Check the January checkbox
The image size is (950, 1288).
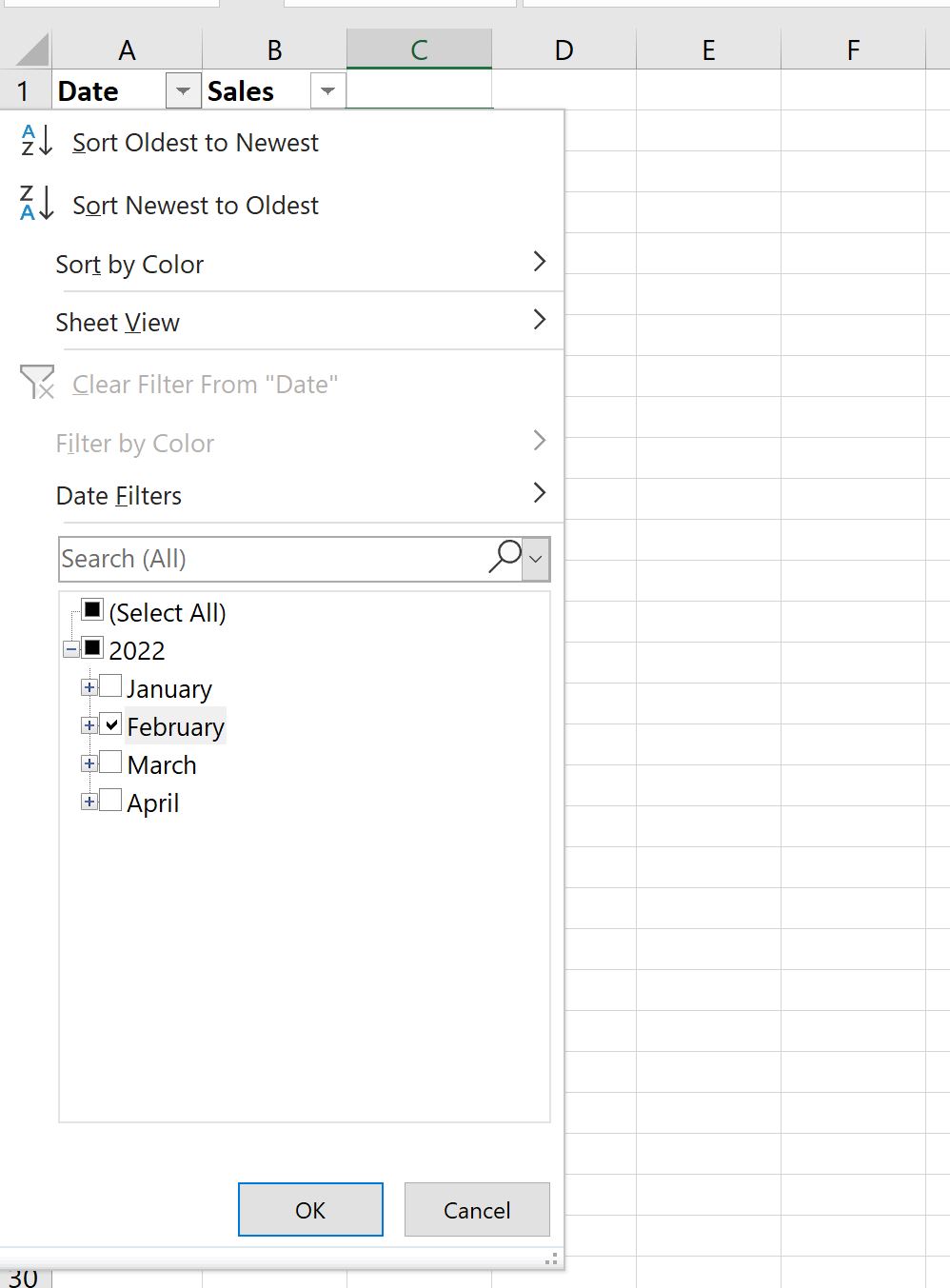click(110, 686)
